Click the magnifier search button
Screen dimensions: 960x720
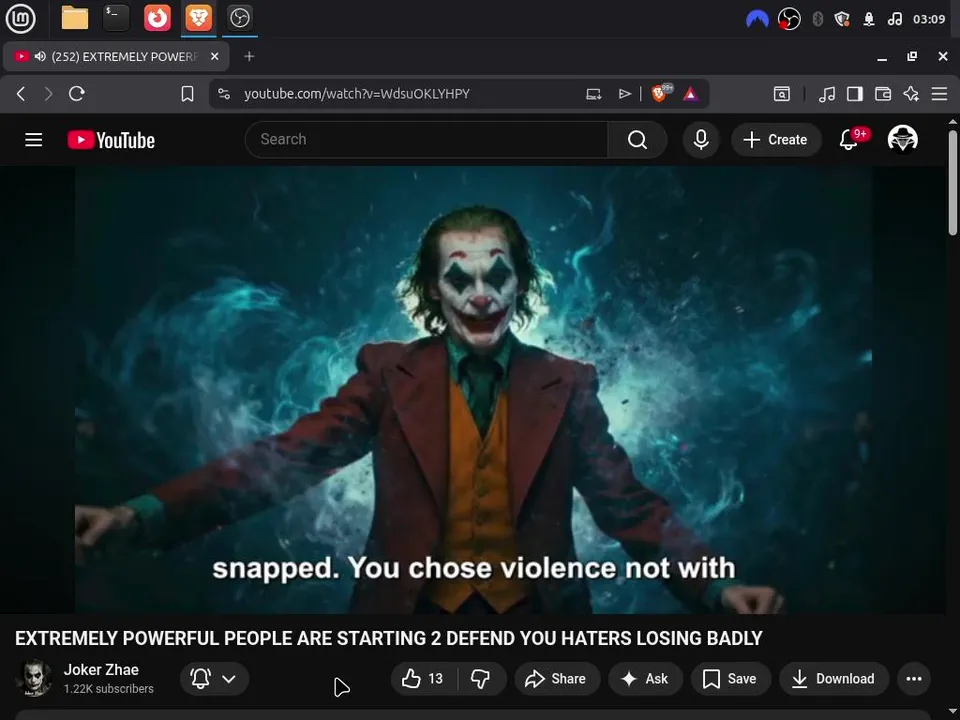637,140
